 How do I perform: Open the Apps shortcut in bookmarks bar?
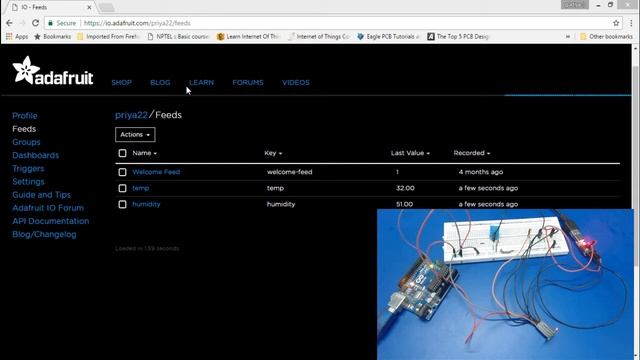[17, 37]
